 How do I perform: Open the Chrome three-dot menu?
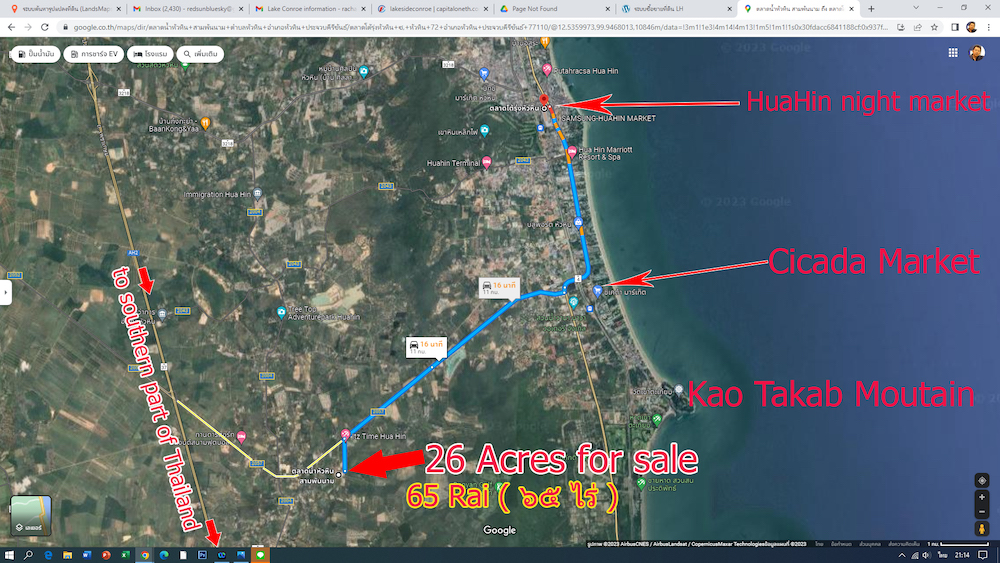[989, 27]
